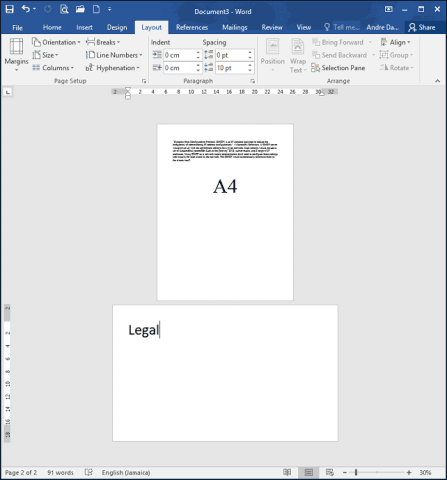Screen dimensions: 447x480
Task: Click the zoom out minus button
Action: click(x=345, y=473)
